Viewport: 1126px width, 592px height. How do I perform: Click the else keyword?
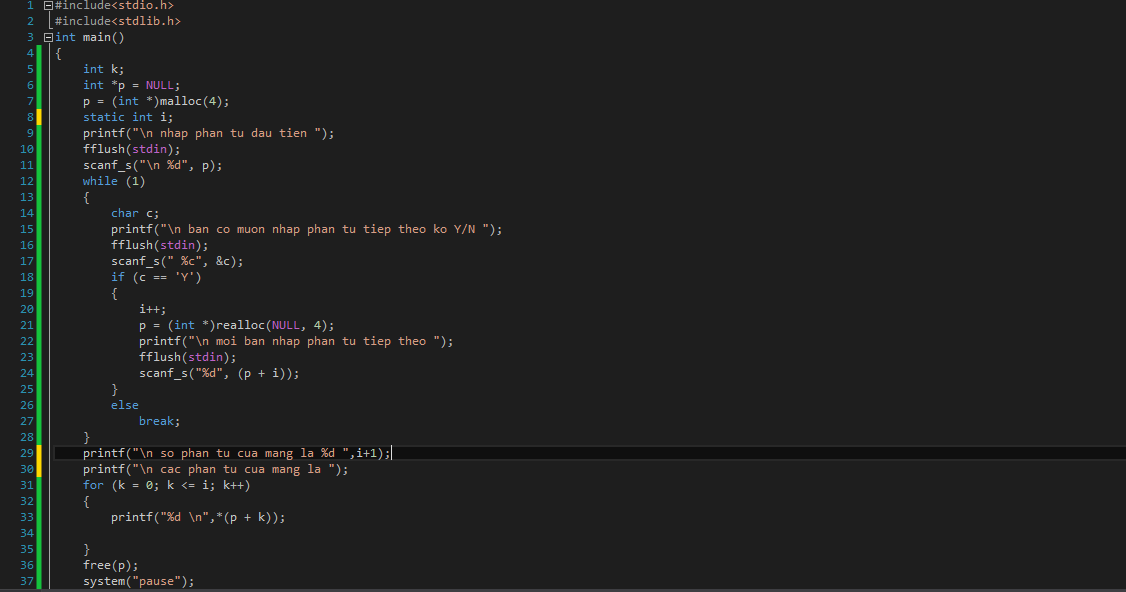[125, 405]
